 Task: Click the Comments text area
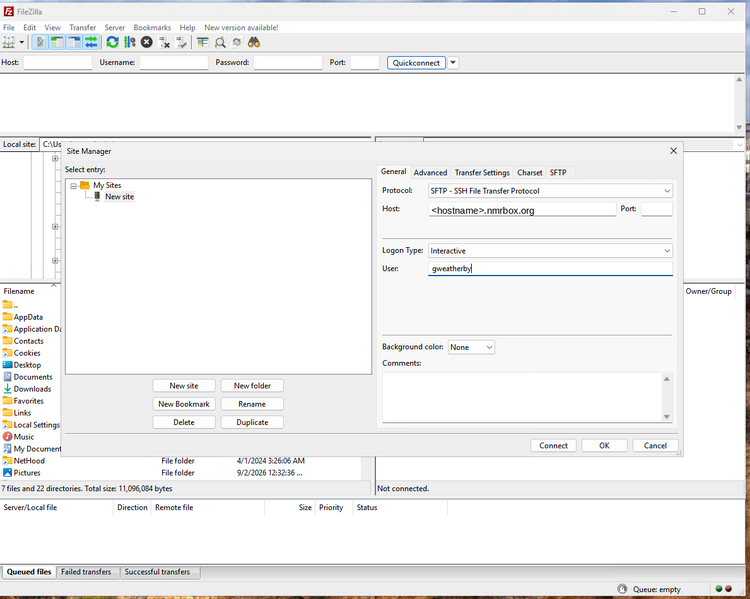click(523, 397)
